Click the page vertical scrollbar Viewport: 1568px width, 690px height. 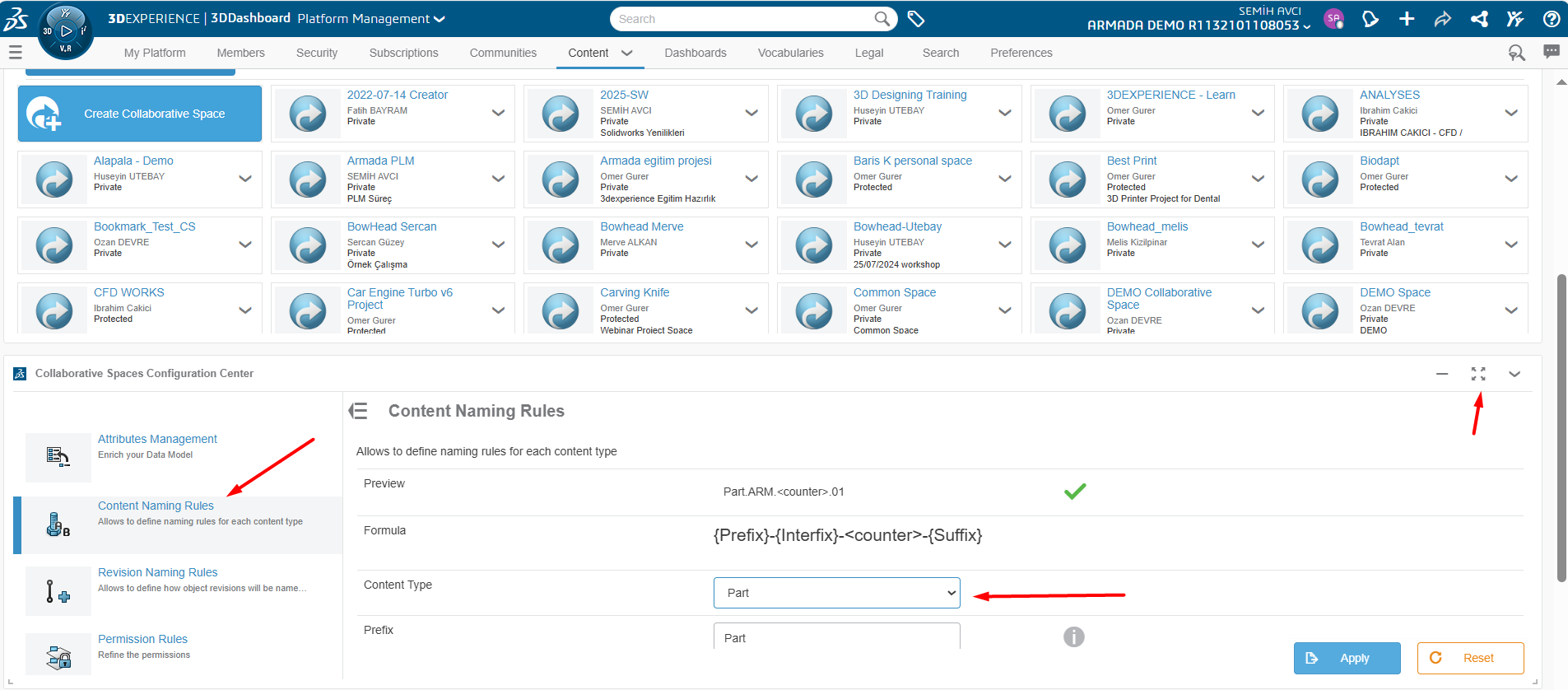pos(1561,428)
